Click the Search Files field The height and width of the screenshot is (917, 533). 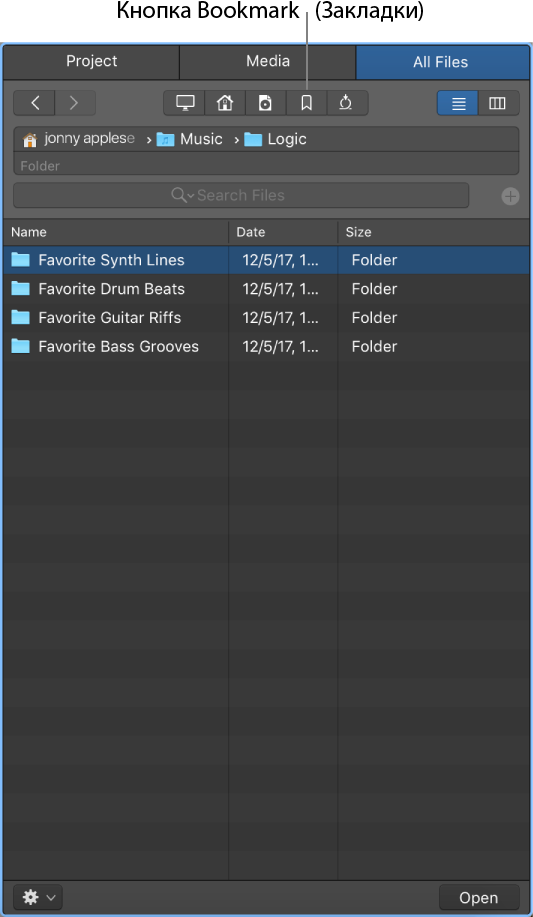(x=241, y=195)
